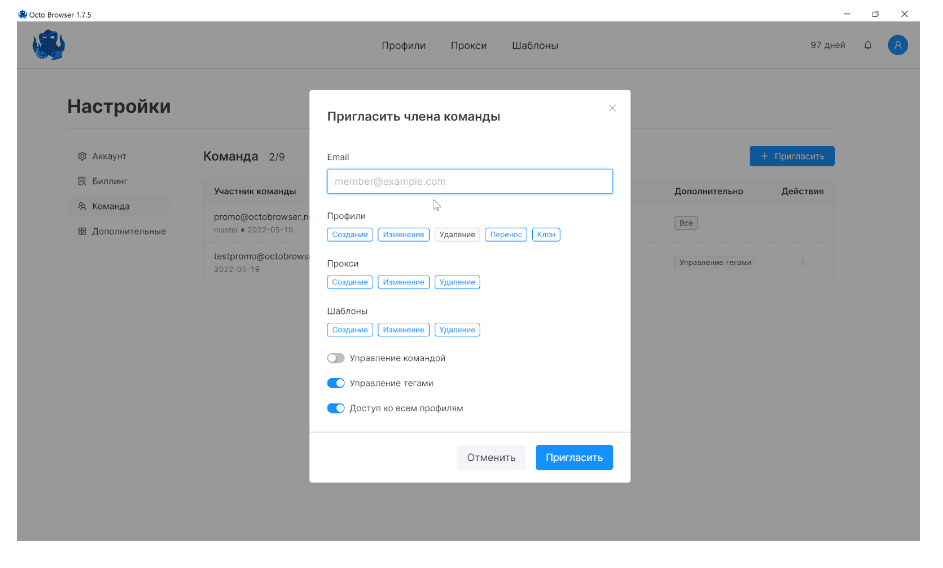Click the Участник команды column header

255,191
